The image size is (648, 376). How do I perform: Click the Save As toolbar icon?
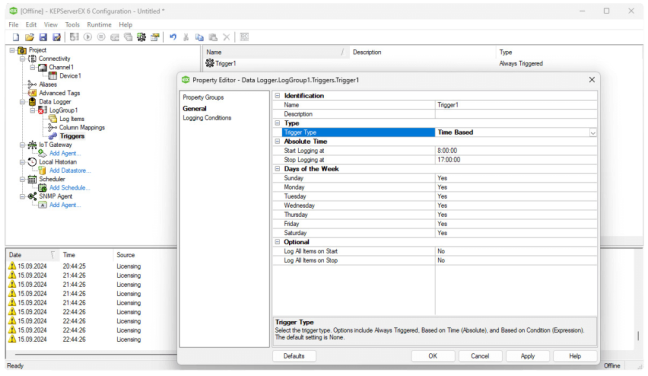[x=57, y=37]
